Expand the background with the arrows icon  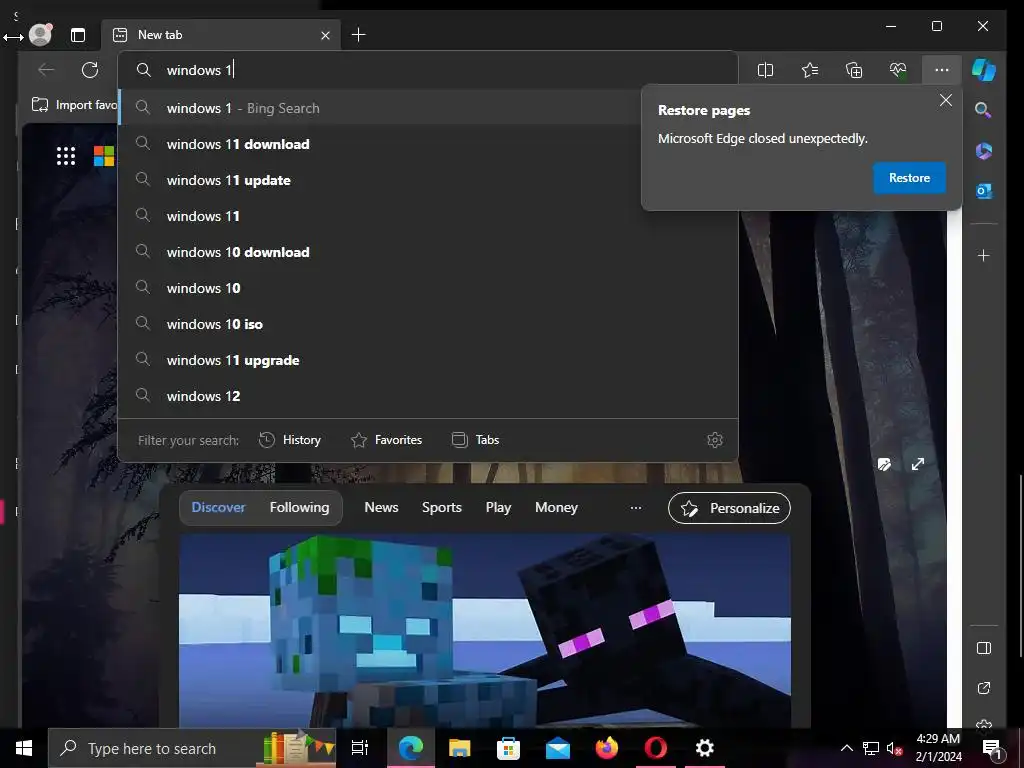coord(918,464)
